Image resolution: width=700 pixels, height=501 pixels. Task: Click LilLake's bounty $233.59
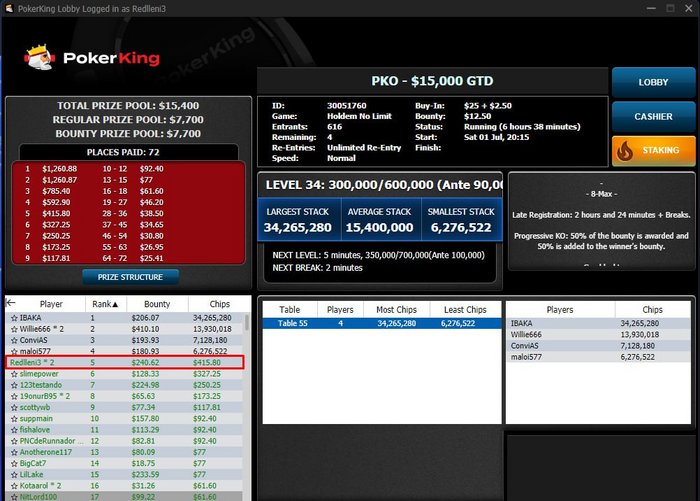click(x=145, y=475)
